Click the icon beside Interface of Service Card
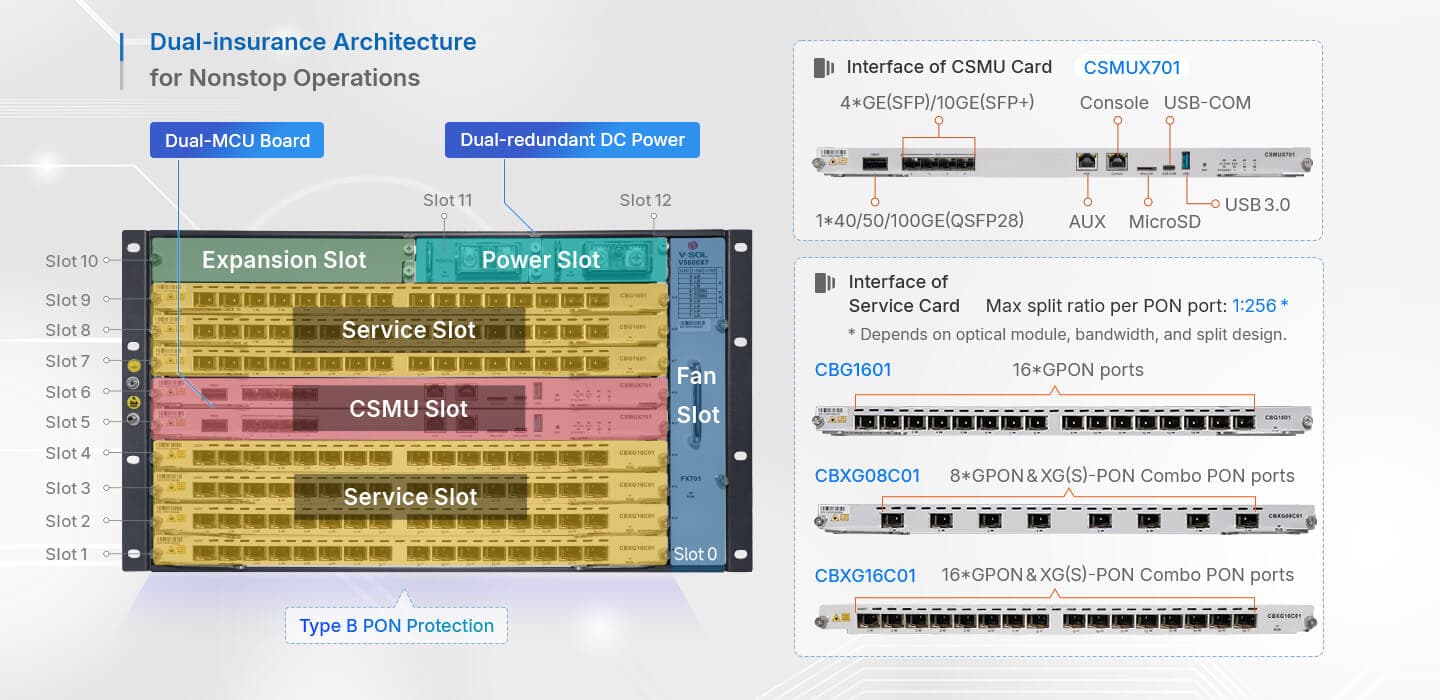1440x700 pixels. tap(824, 283)
